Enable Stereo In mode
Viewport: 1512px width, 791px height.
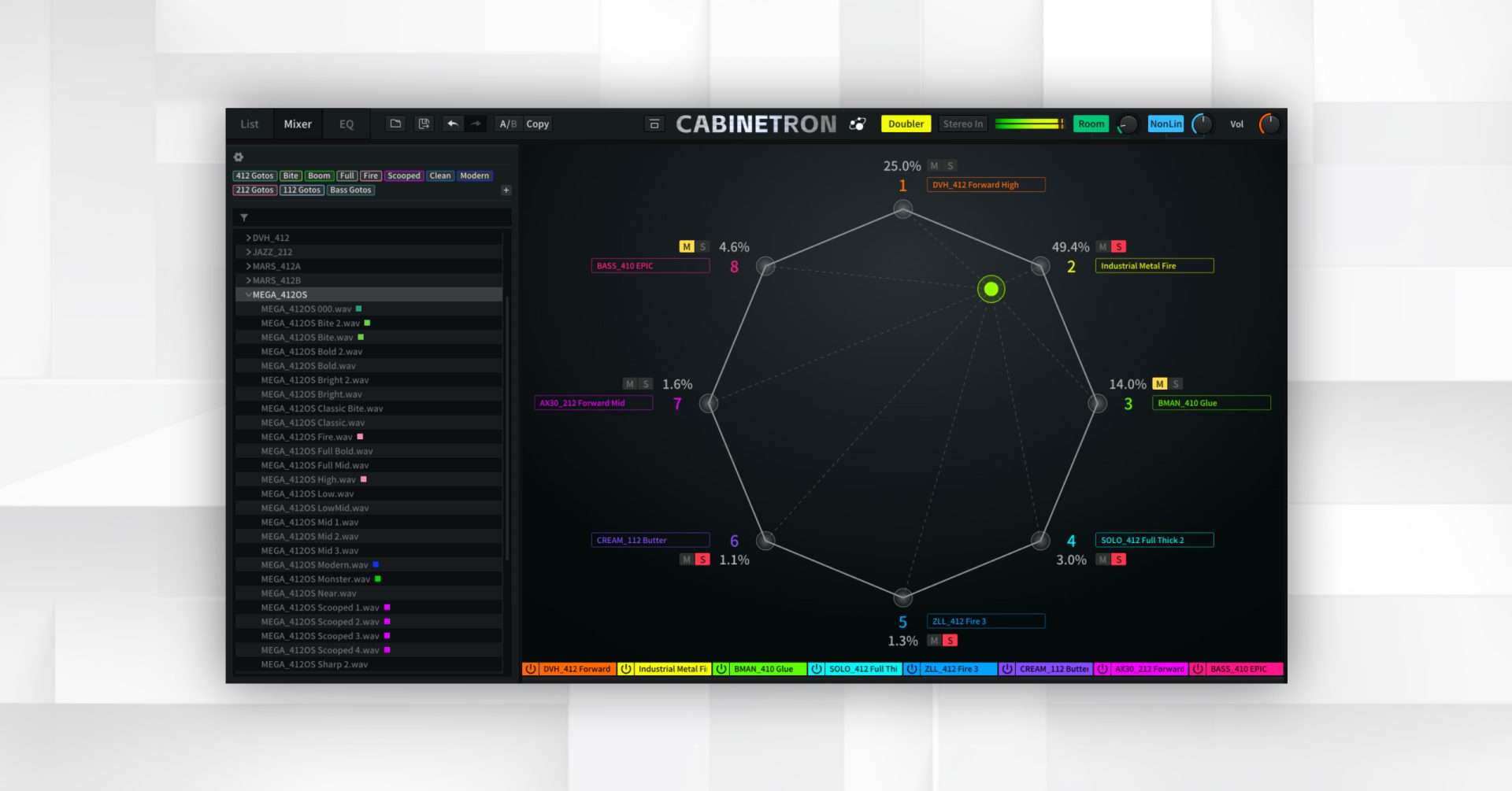coord(962,124)
